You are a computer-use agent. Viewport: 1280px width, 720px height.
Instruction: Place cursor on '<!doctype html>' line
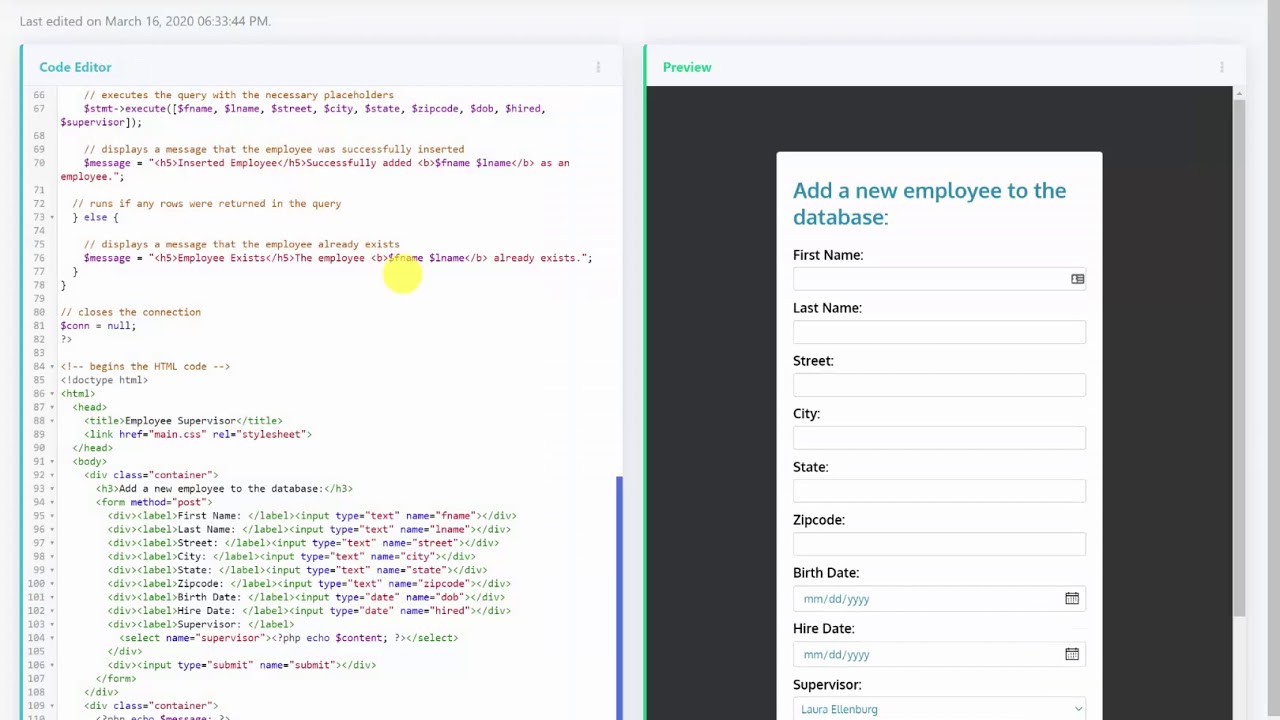click(x=104, y=380)
